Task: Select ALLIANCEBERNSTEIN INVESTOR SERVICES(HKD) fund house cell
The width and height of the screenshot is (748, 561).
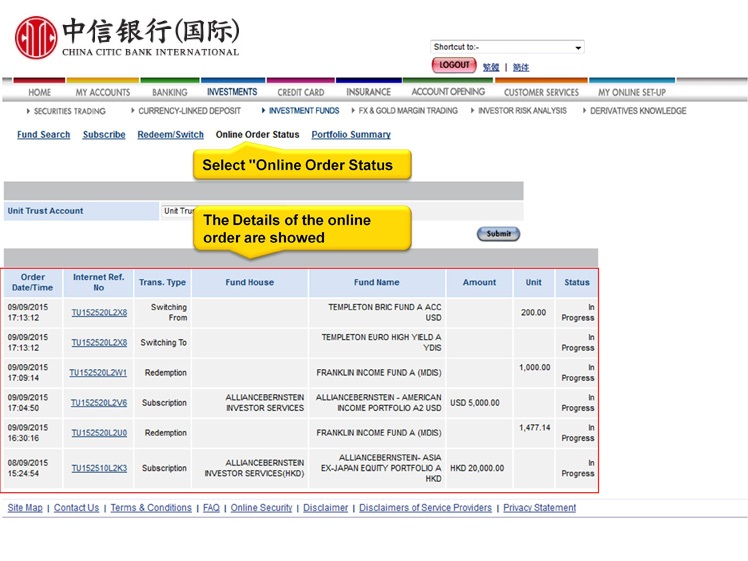Action: [249, 468]
